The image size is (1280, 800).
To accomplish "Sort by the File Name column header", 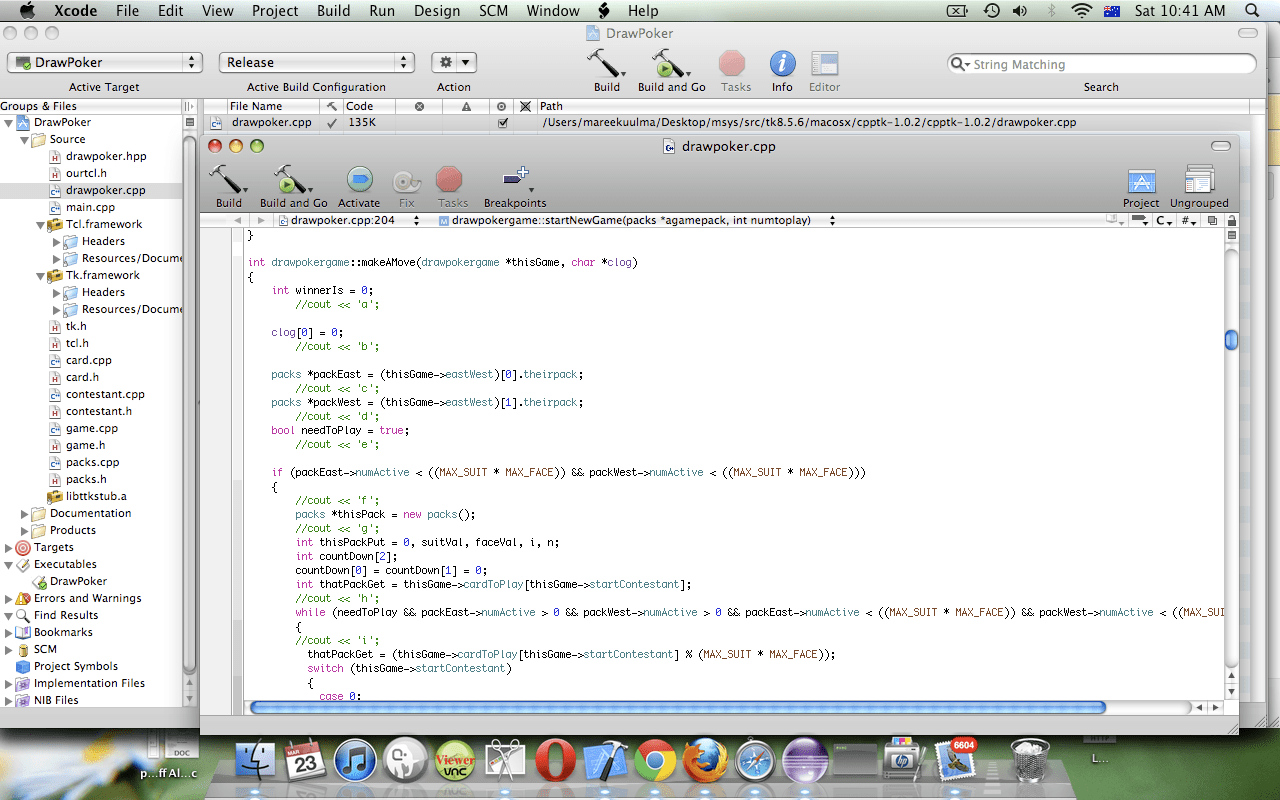I will pos(272,106).
